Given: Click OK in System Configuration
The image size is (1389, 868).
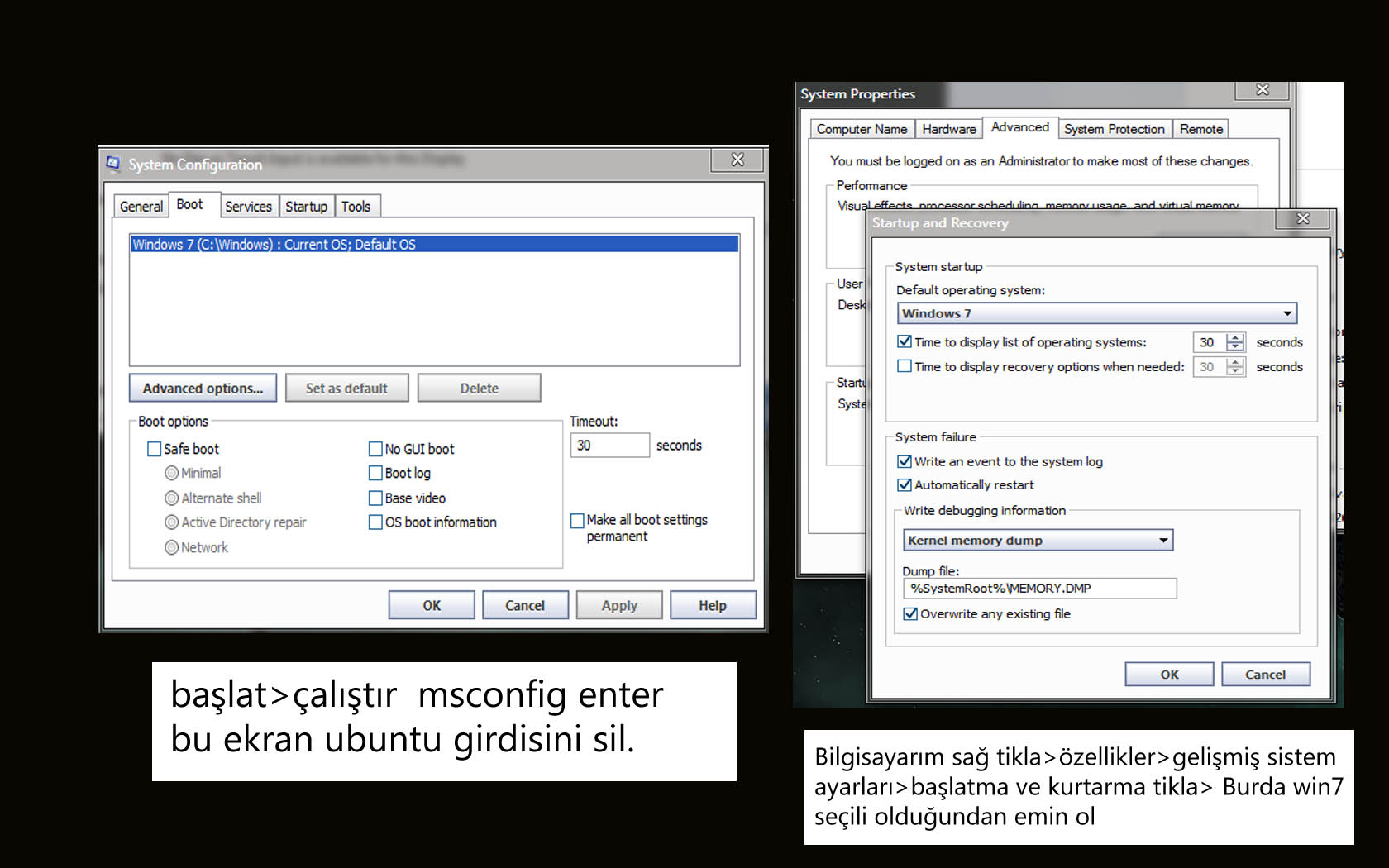Looking at the screenshot, I should [x=432, y=605].
